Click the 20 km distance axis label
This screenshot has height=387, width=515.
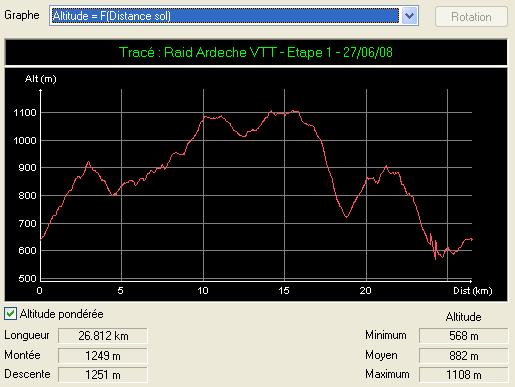tap(365, 291)
